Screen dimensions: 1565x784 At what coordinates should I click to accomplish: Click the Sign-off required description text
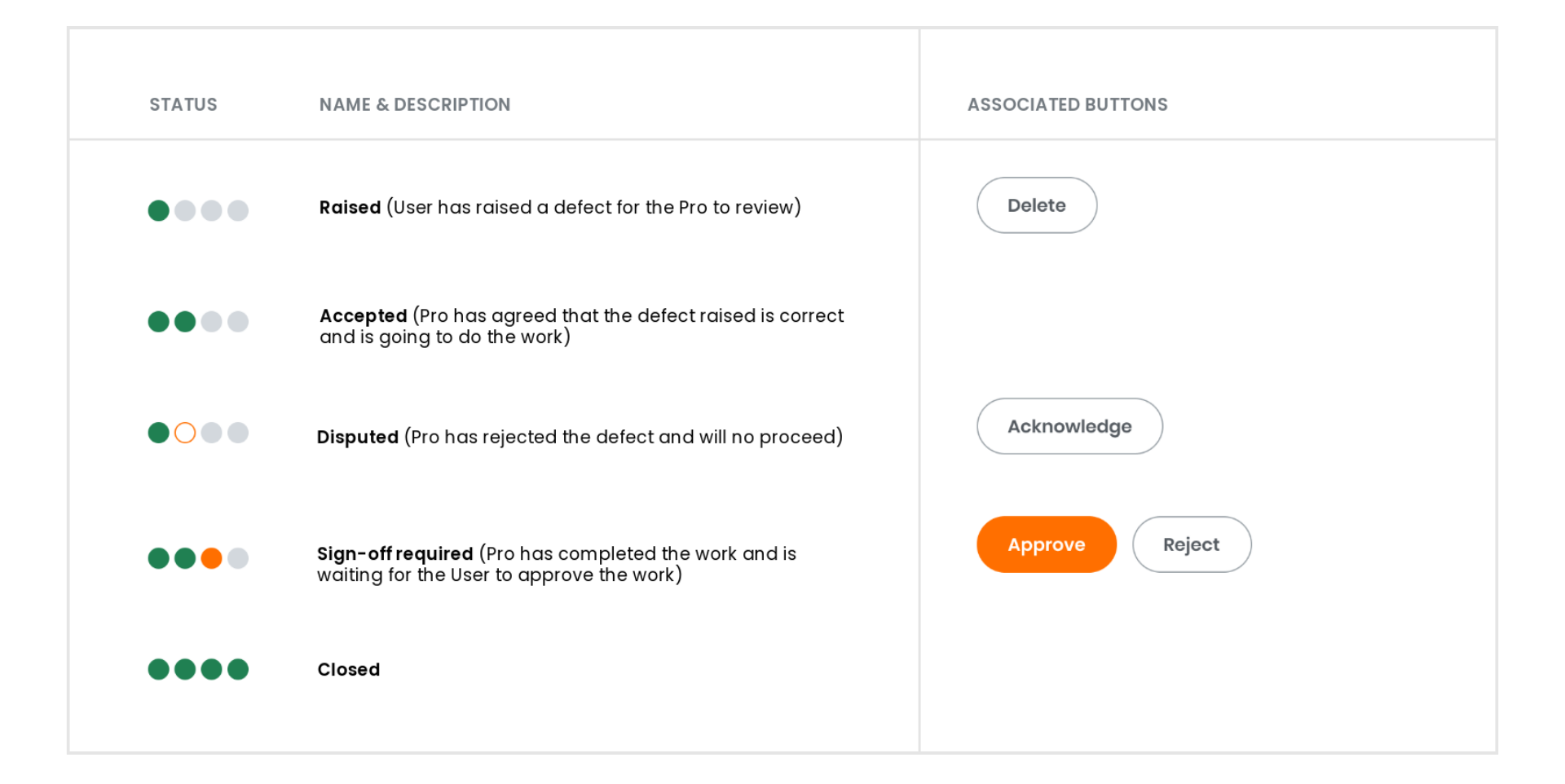pos(557,564)
